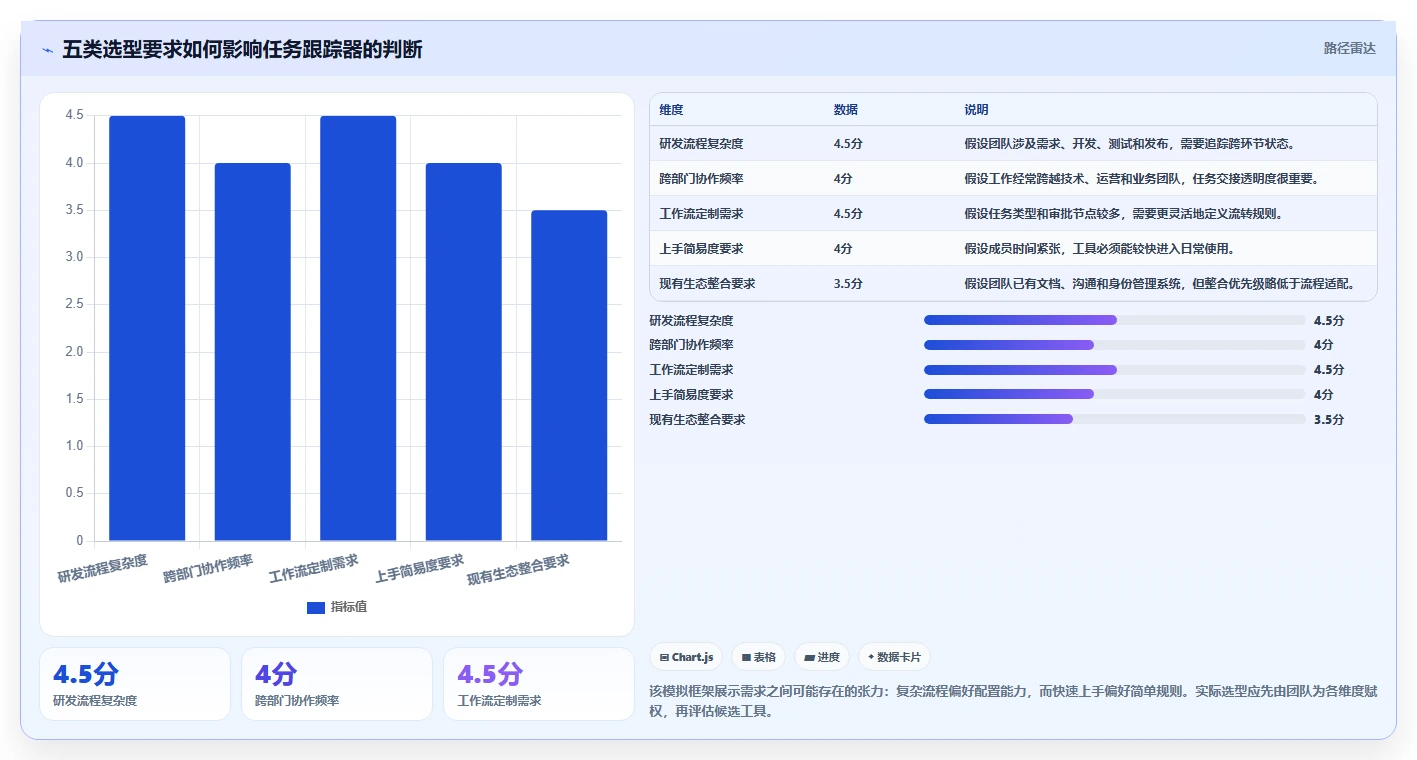Click the description 假设团队涉及需求、开发、测试和发布
This screenshot has height=760, width=1417.
(x=1130, y=144)
